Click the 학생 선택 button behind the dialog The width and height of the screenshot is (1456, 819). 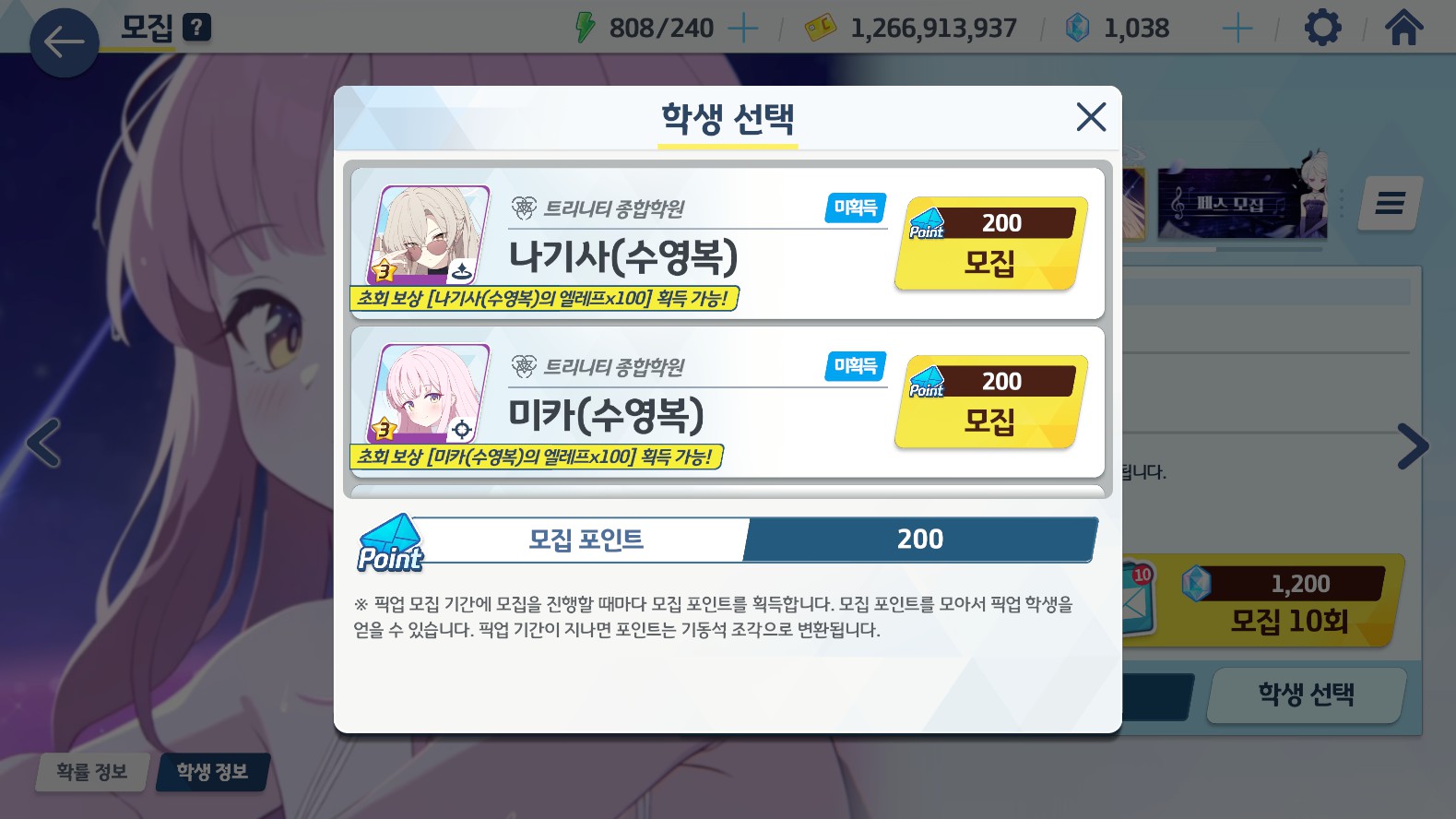(1306, 694)
